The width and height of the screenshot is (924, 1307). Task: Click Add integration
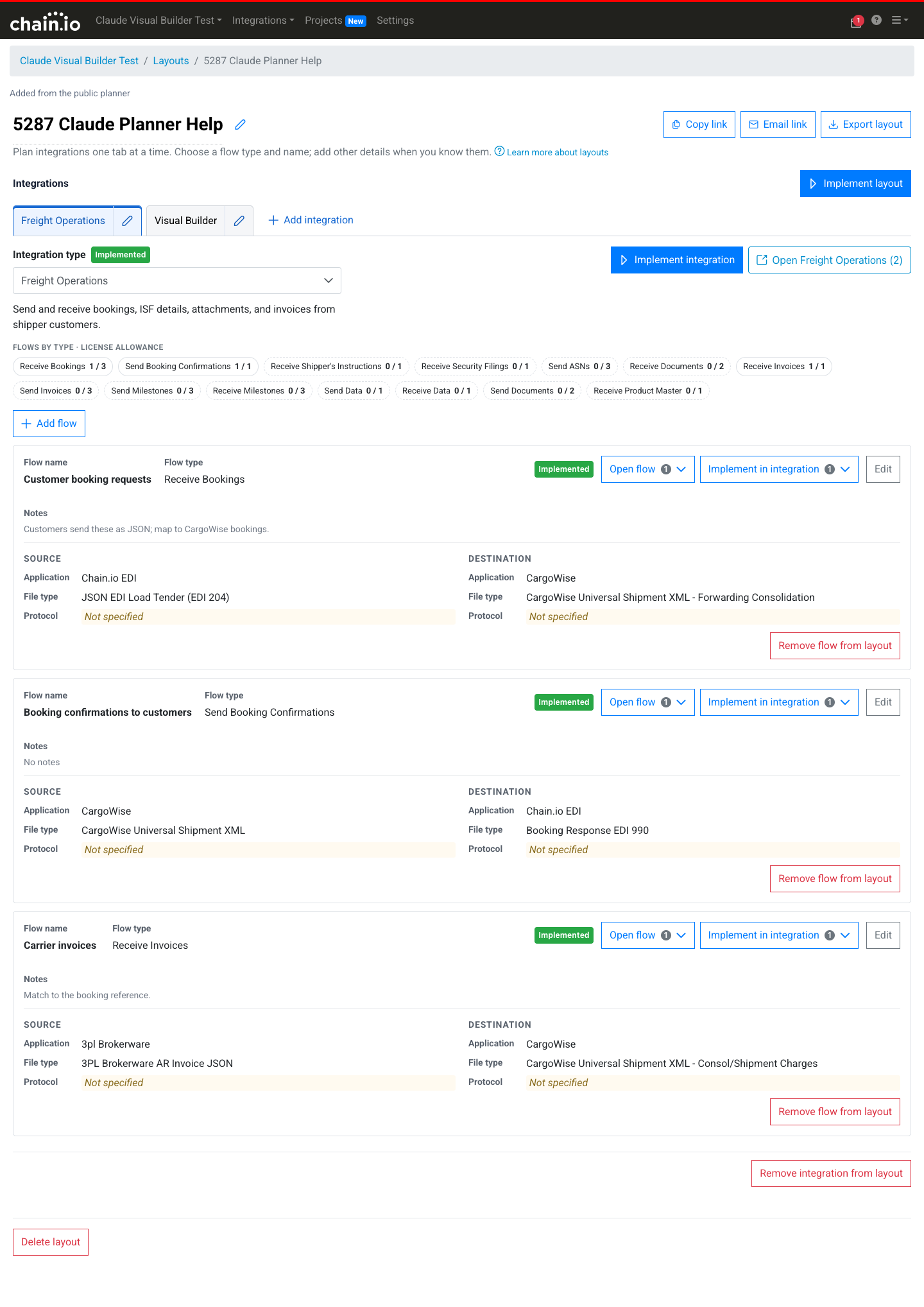(311, 220)
